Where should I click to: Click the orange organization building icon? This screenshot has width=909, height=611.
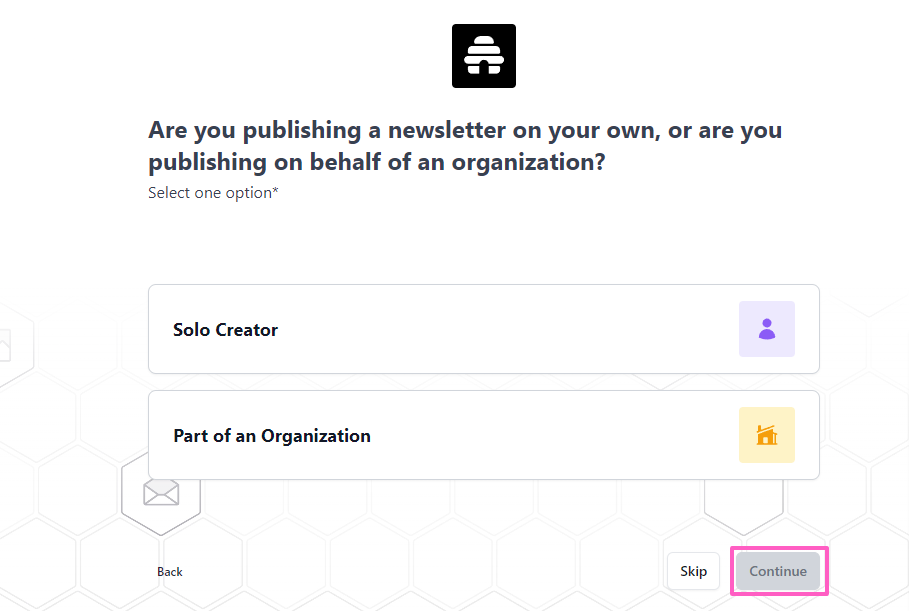pyautogui.click(x=767, y=435)
